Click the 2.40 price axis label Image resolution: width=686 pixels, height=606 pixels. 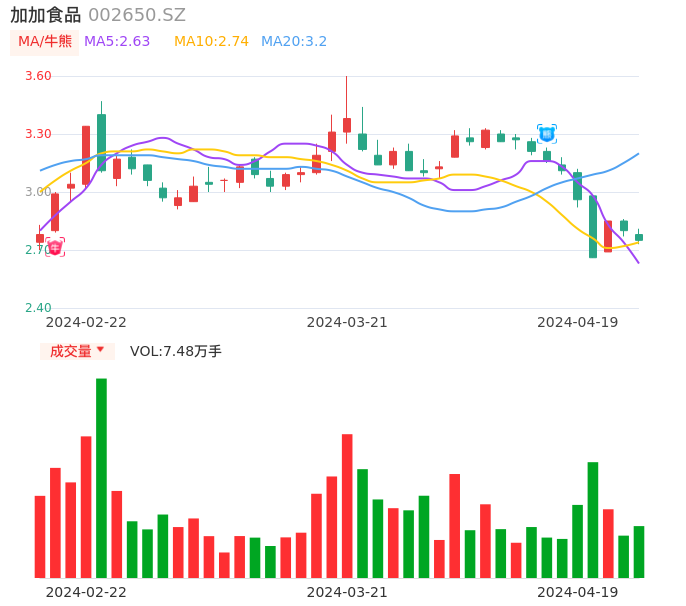click(x=37, y=308)
